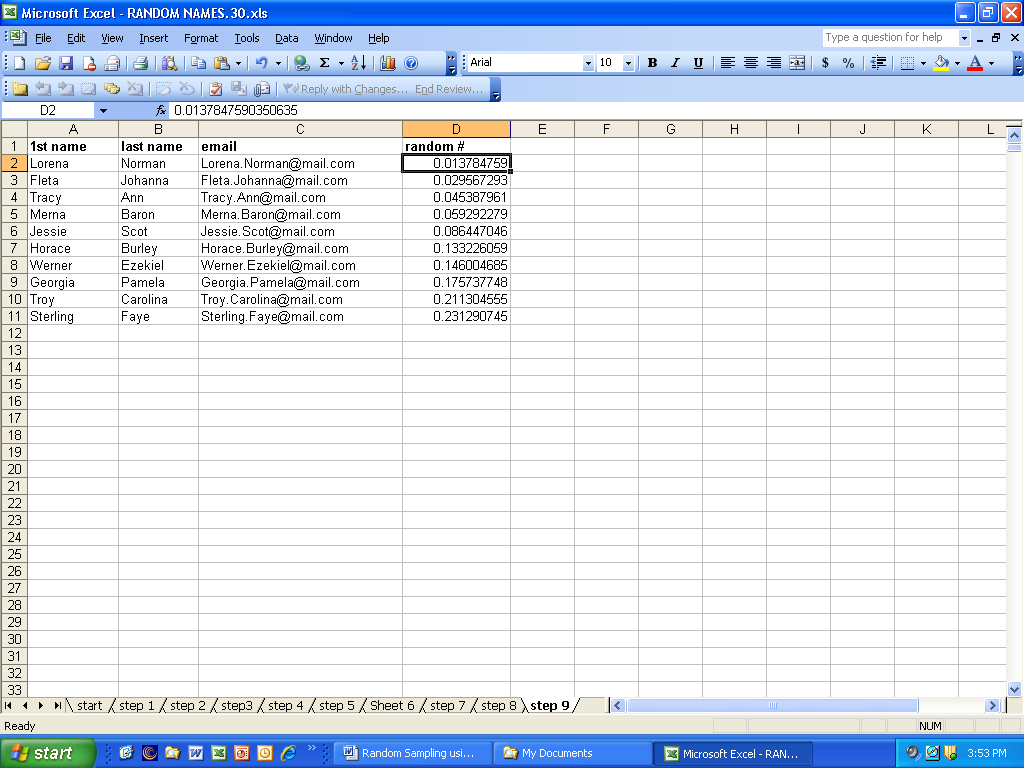This screenshot has width=1024, height=768.
Task: Open Print Preview magnifier icon
Action: [x=169, y=63]
